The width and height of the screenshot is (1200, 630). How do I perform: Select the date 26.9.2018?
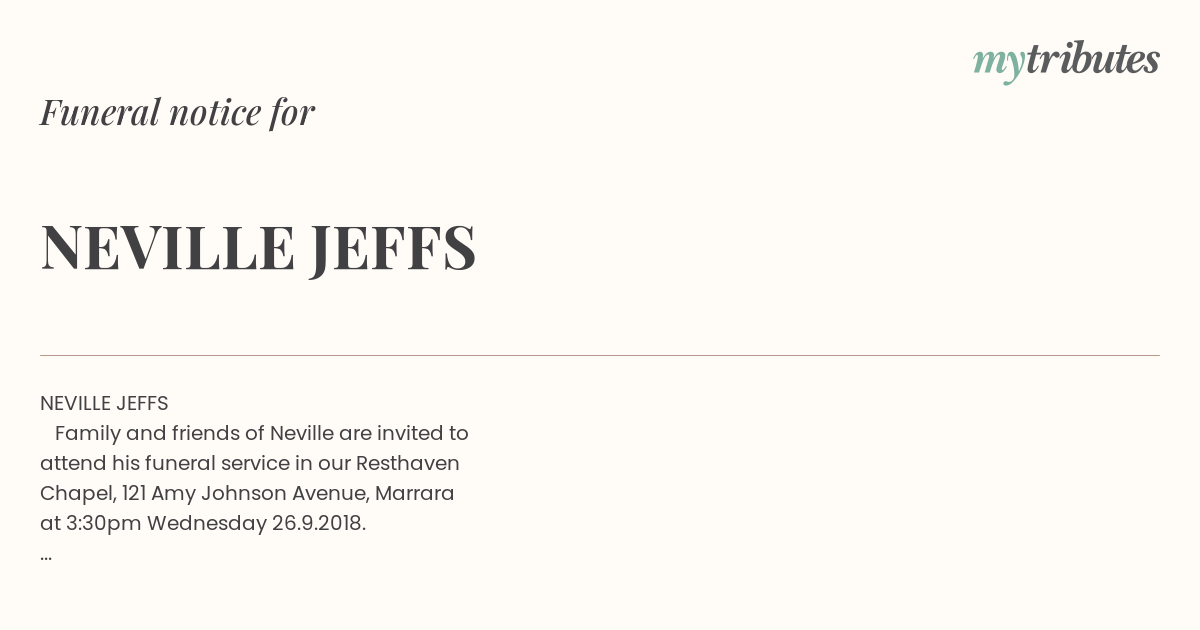pyautogui.click(x=319, y=523)
